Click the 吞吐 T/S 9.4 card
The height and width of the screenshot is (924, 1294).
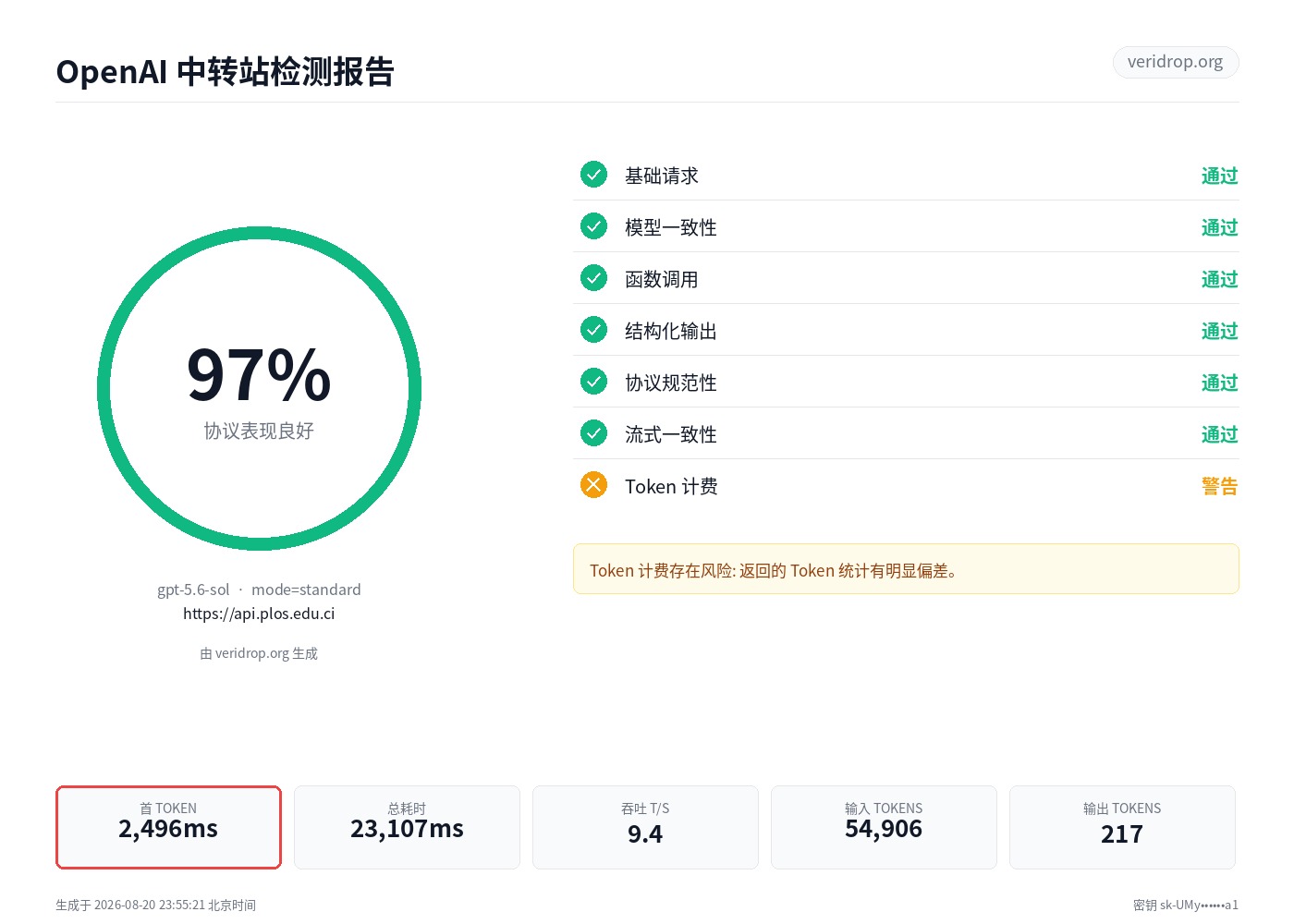pyautogui.click(x=645, y=827)
